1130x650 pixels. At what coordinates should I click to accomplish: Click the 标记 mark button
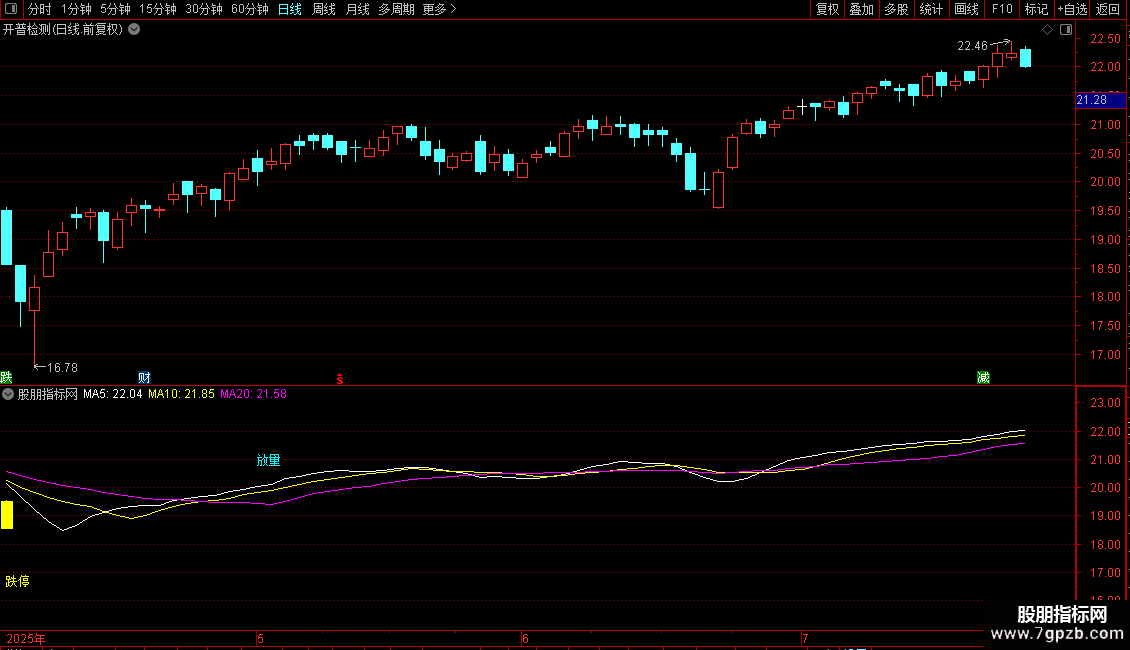pyautogui.click(x=1036, y=9)
